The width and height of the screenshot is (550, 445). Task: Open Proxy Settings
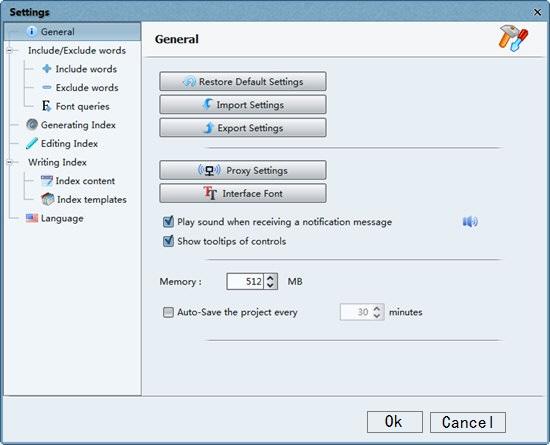[x=243, y=170]
